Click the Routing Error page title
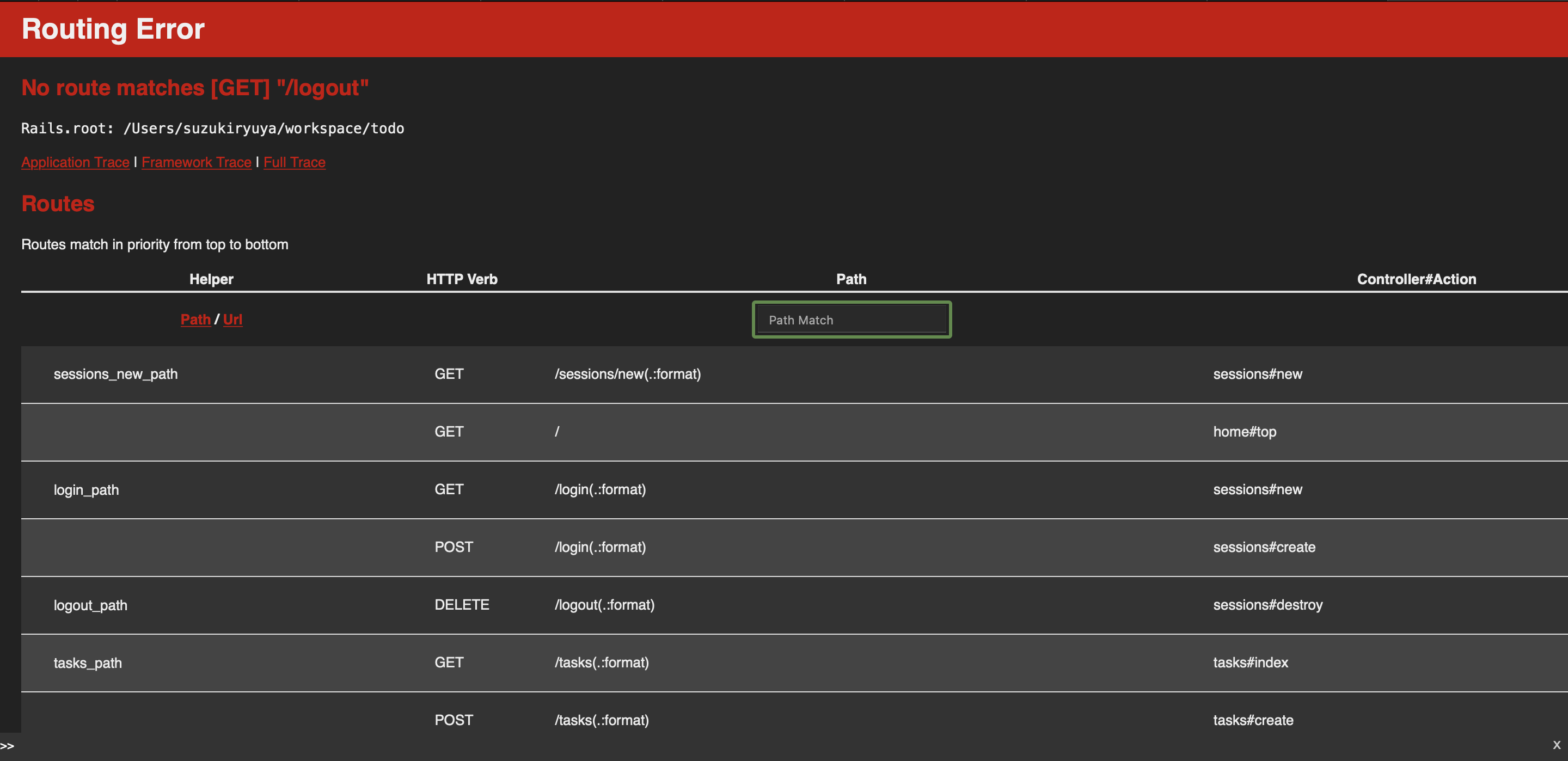The width and height of the screenshot is (1568, 761). click(113, 29)
